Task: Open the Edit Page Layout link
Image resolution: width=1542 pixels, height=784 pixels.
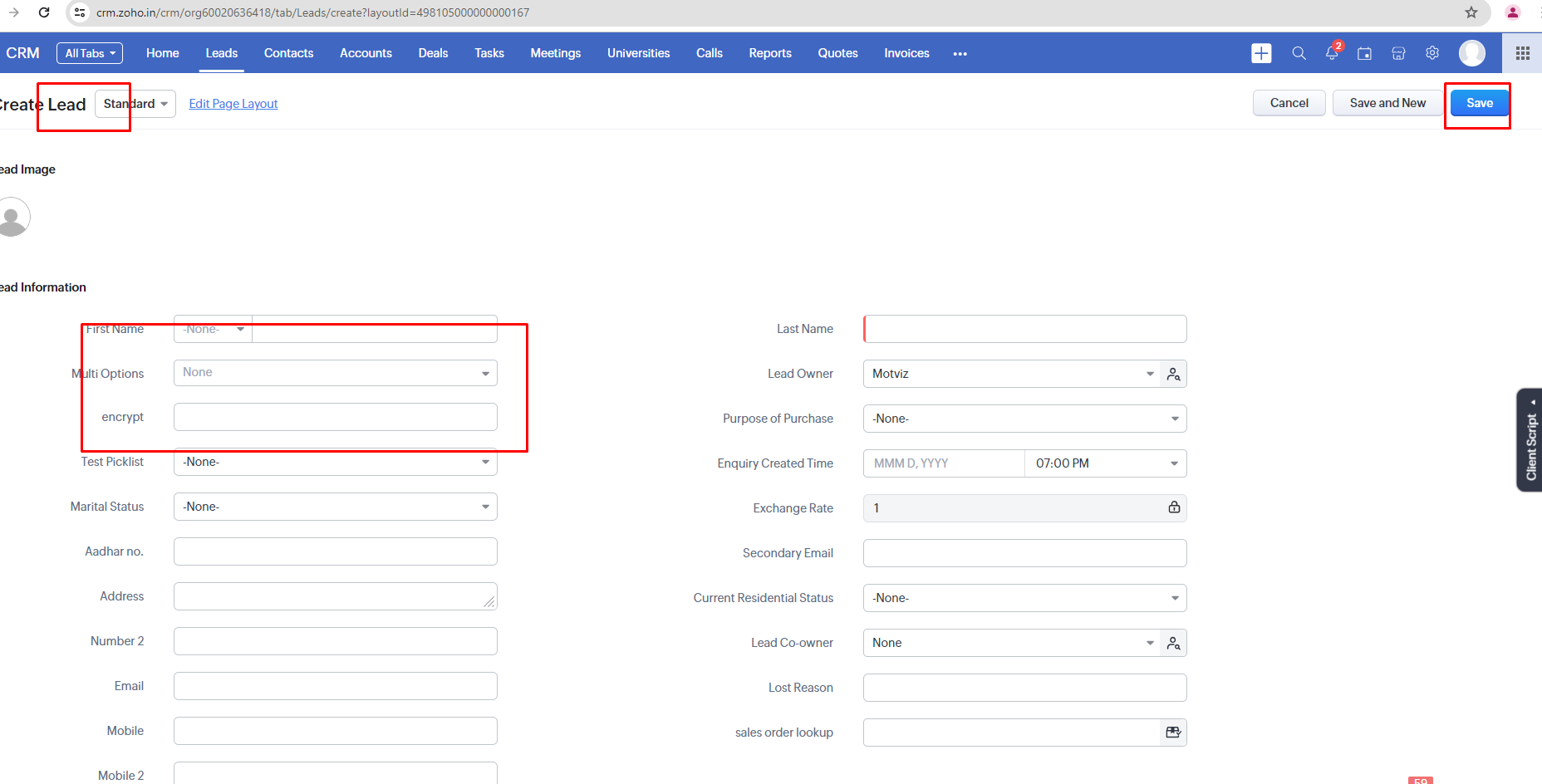Action: click(x=233, y=104)
